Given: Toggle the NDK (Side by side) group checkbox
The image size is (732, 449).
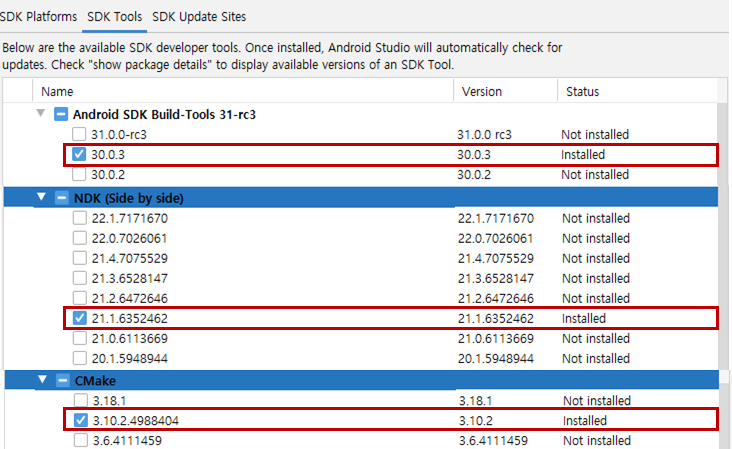Looking at the screenshot, I should click(x=62, y=198).
